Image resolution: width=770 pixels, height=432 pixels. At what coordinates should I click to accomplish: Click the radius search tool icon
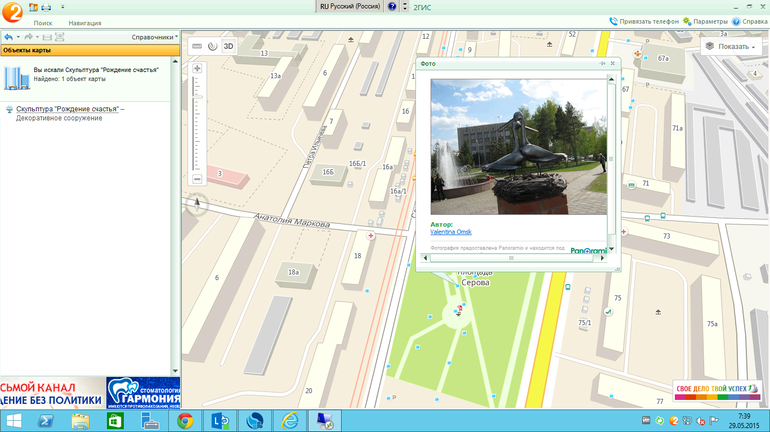point(212,46)
